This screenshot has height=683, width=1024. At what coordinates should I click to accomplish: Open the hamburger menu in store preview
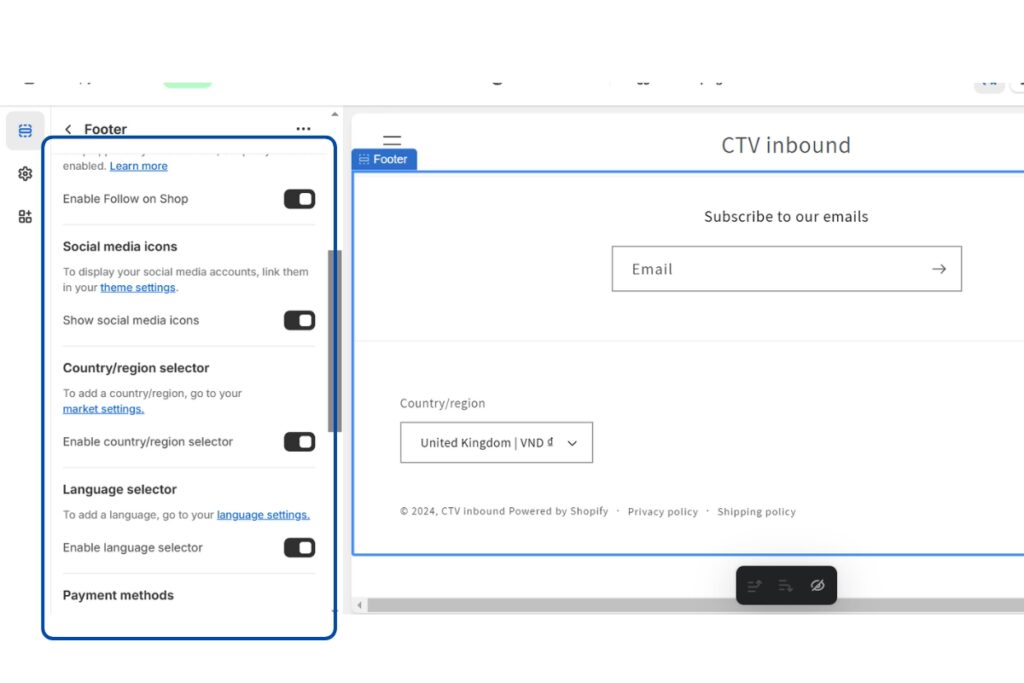[x=392, y=140]
